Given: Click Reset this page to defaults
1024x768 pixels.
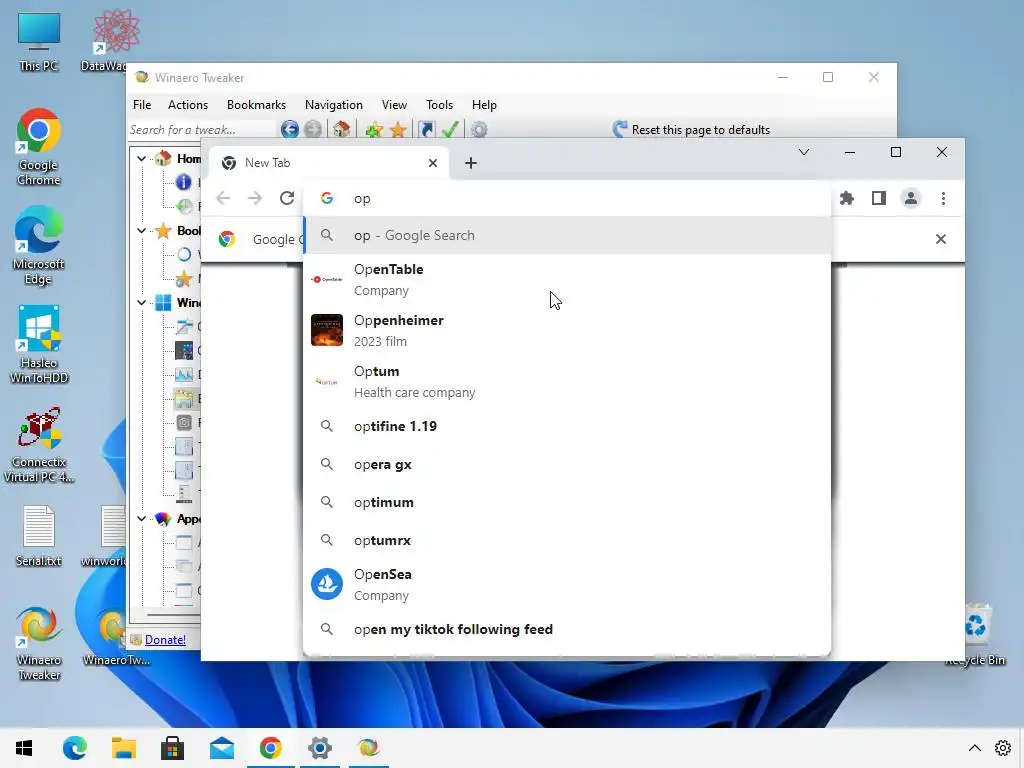Looking at the screenshot, I should click(x=692, y=129).
